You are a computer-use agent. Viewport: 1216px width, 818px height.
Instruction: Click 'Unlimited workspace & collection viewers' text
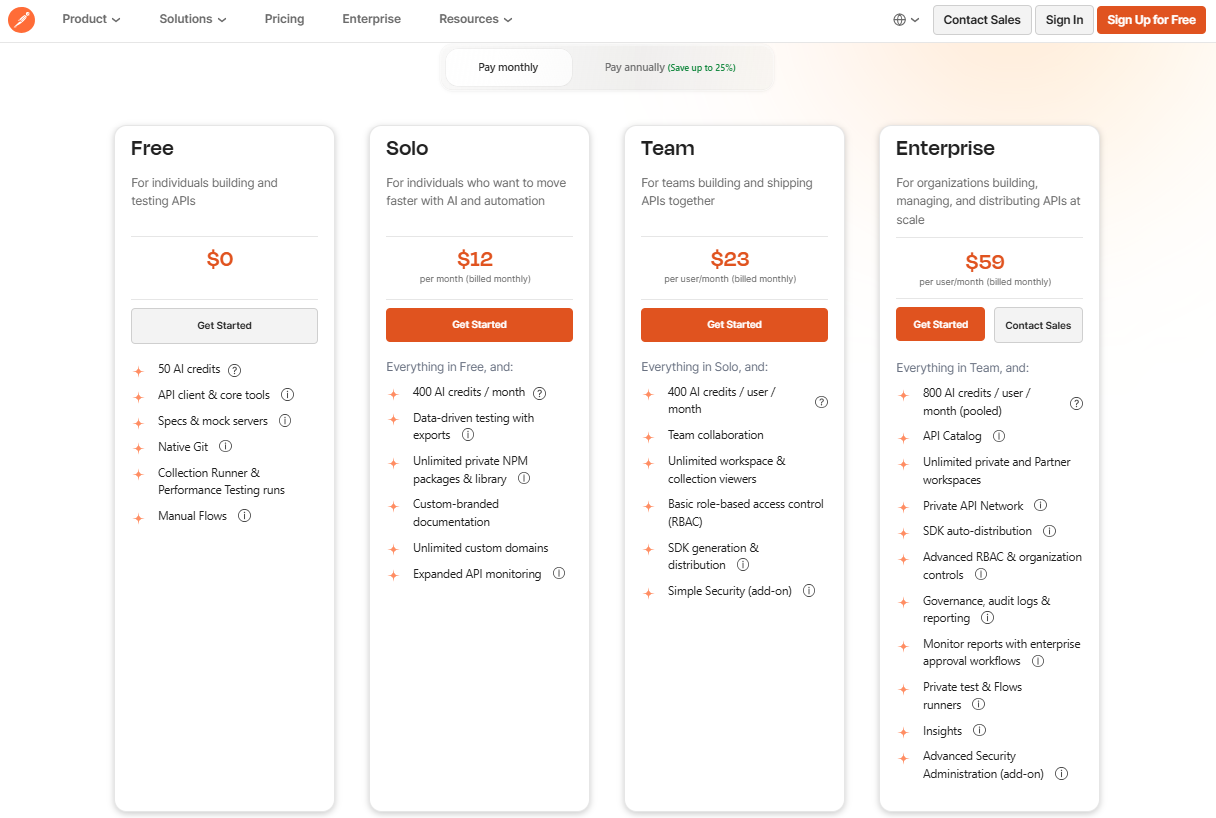727,470
